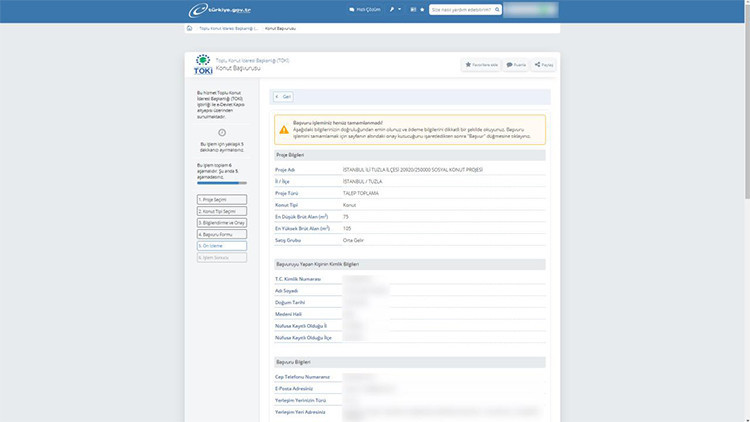Open step 3. Bilgilendirme ve Onay

[x=221, y=222]
